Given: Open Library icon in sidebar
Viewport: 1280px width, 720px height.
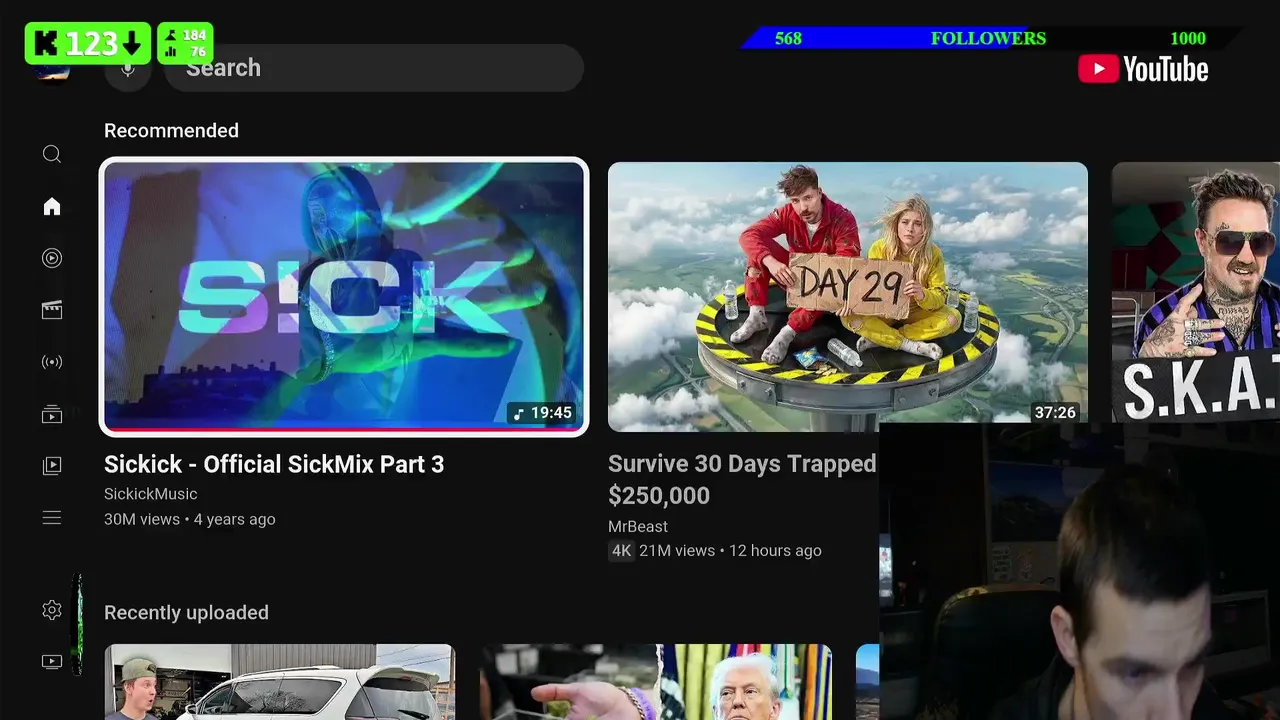Looking at the screenshot, I should pos(52,466).
